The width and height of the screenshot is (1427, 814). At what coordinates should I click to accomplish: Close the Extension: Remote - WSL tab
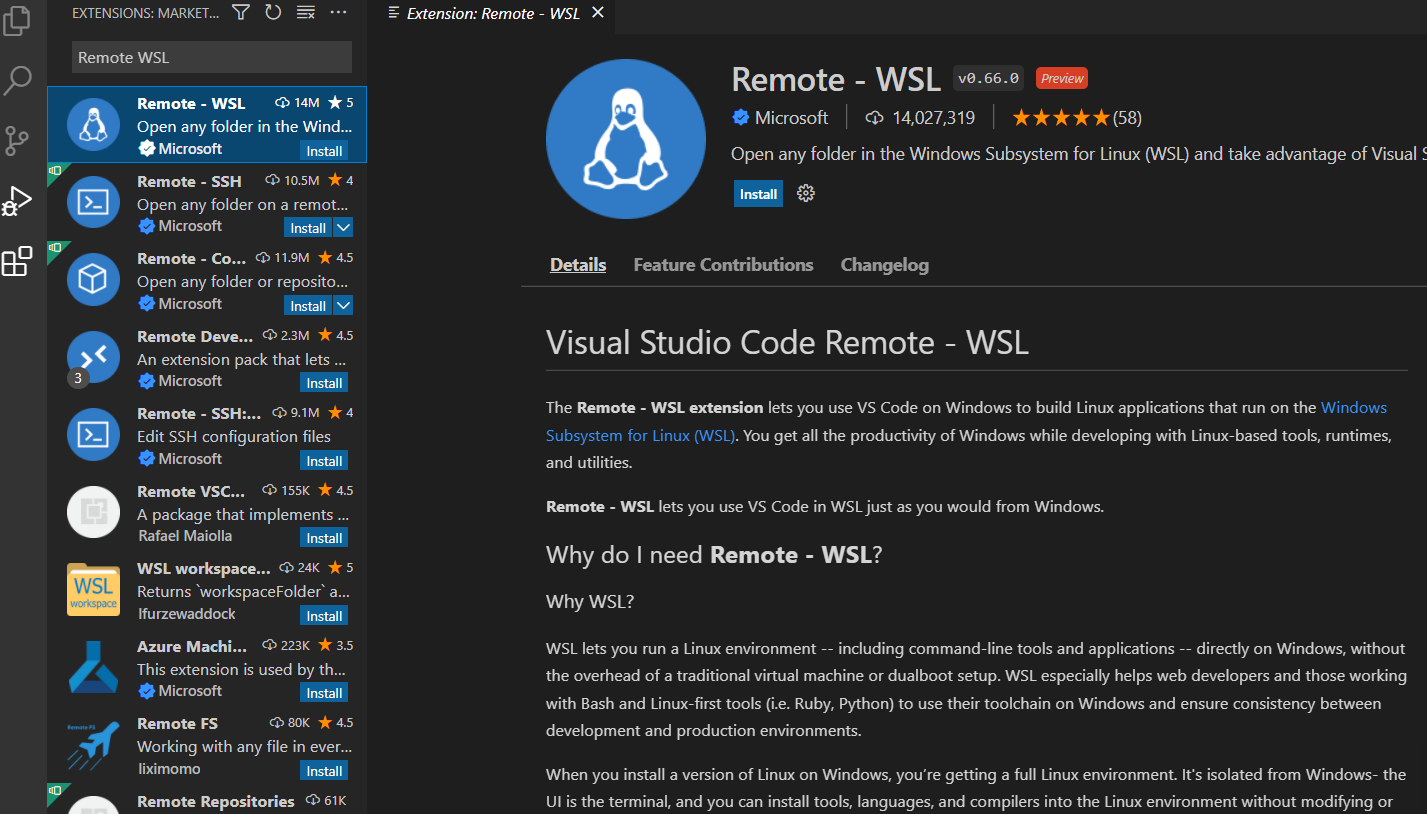[x=598, y=13]
